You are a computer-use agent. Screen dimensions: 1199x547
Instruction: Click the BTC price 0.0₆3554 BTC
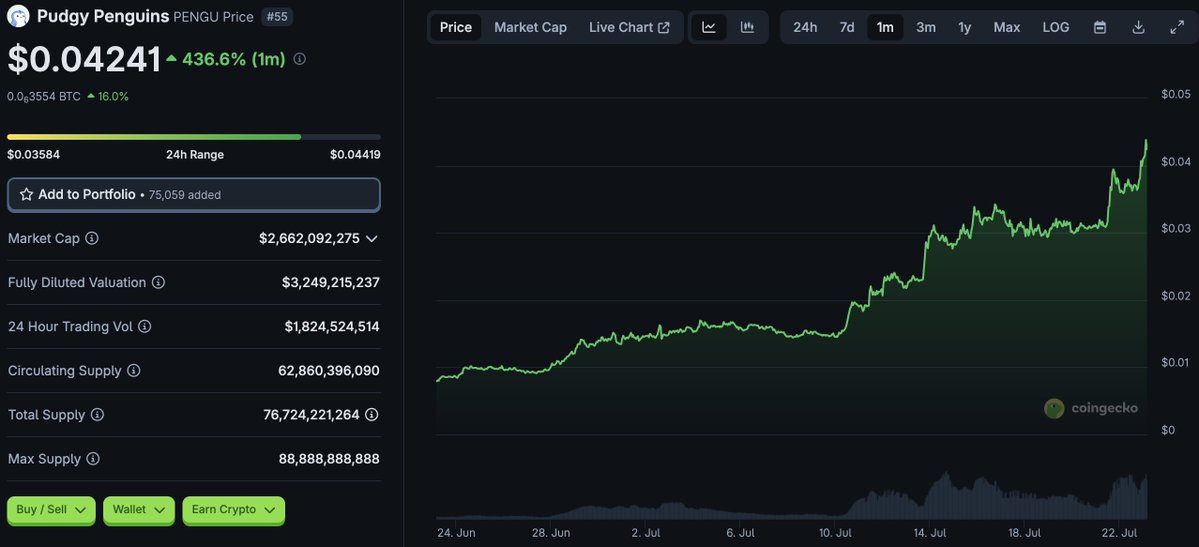44,97
